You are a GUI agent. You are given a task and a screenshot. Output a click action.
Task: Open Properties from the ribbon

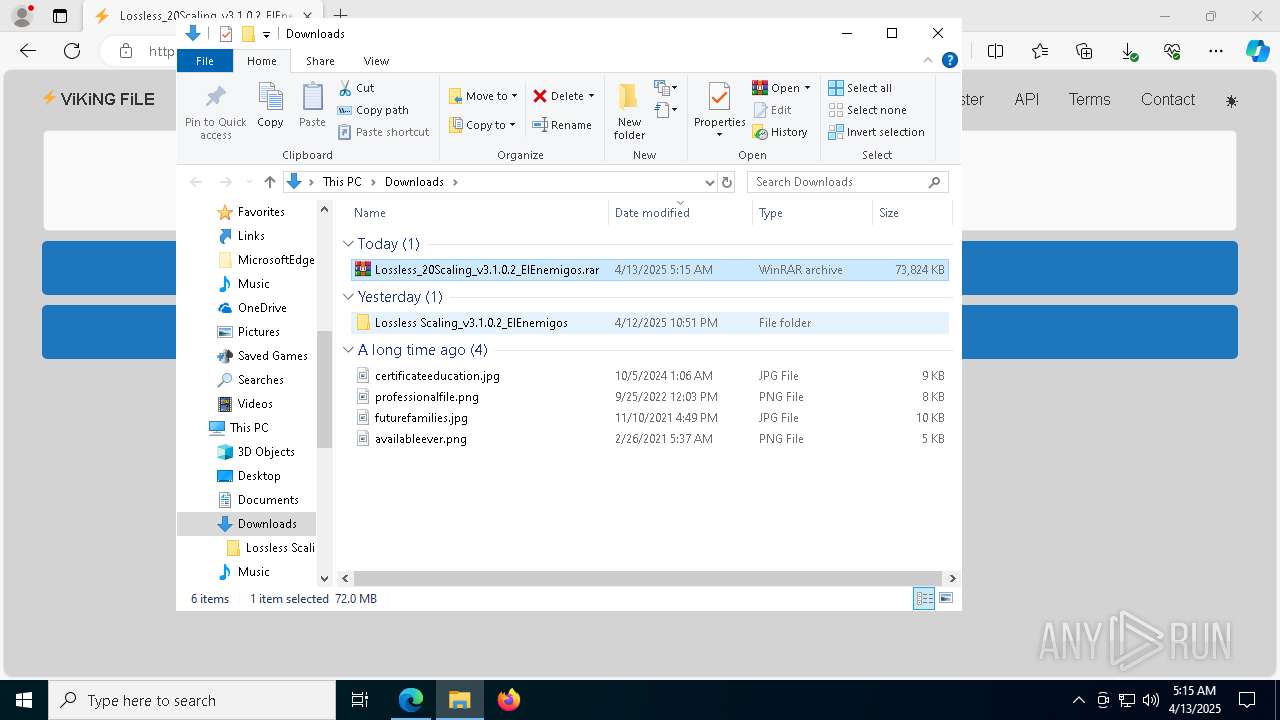[x=719, y=100]
